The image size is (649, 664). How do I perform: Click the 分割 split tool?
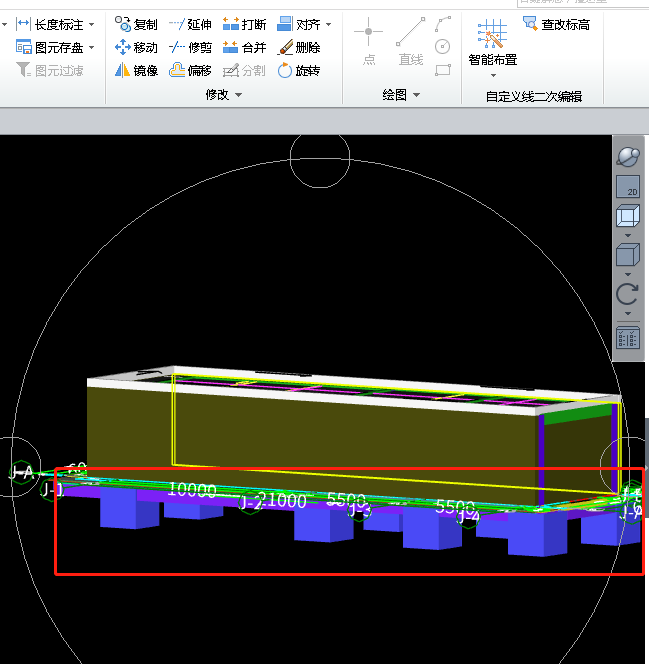click(x=244, y=70)
